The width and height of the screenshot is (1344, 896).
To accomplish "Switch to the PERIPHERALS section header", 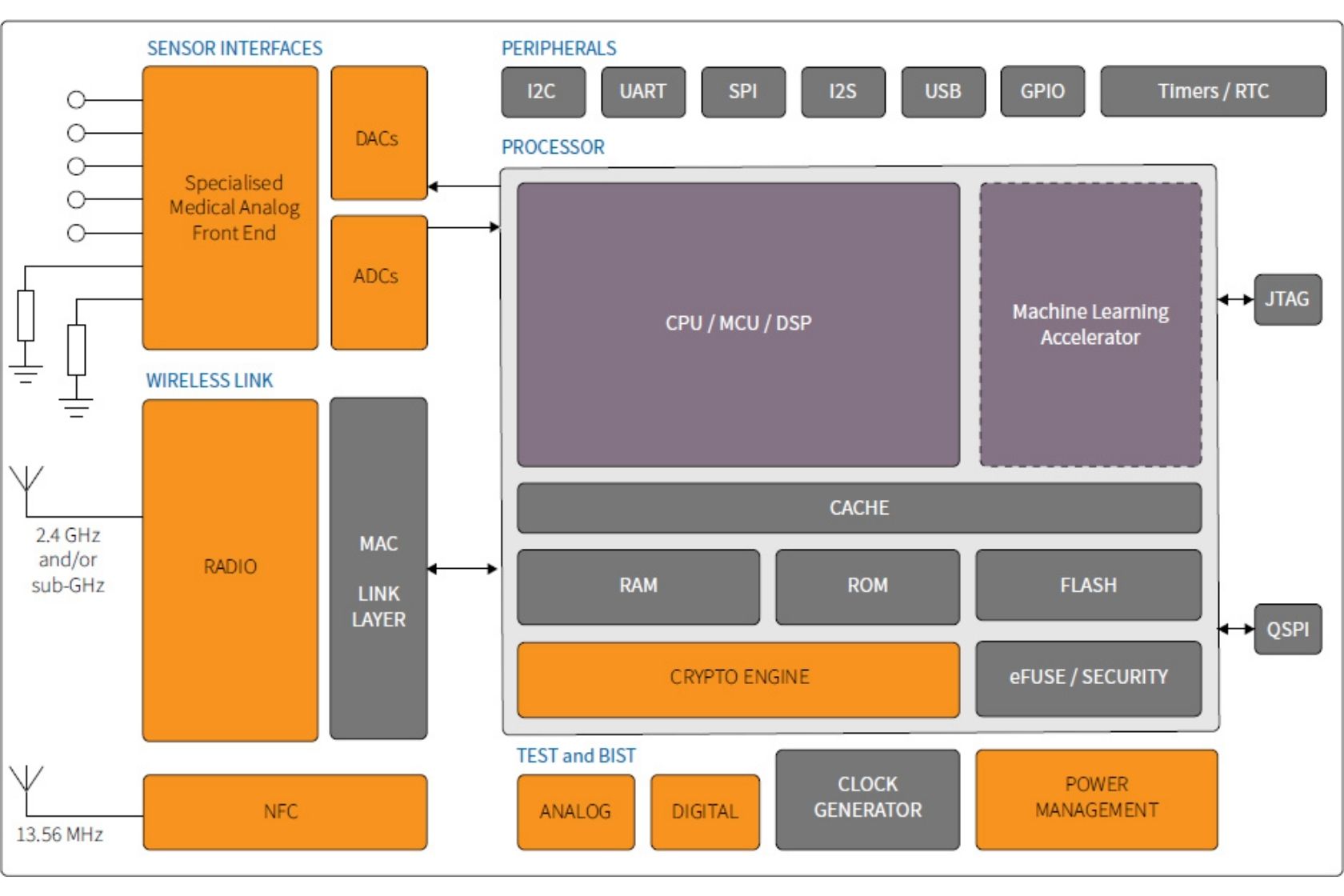I will pos(559,48).
